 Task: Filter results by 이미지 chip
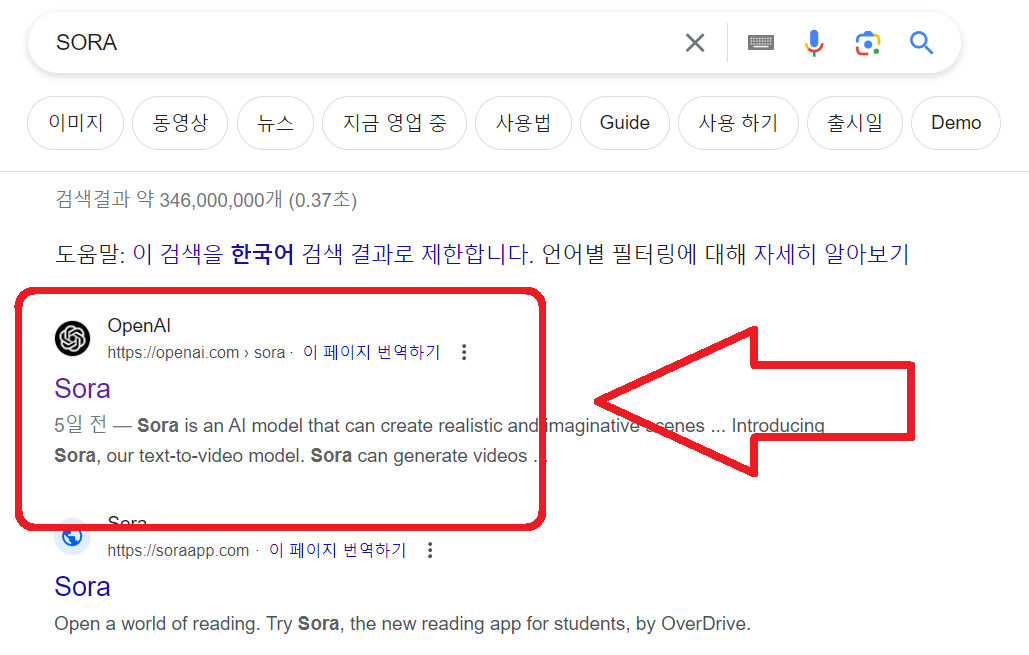click(75, 123)
